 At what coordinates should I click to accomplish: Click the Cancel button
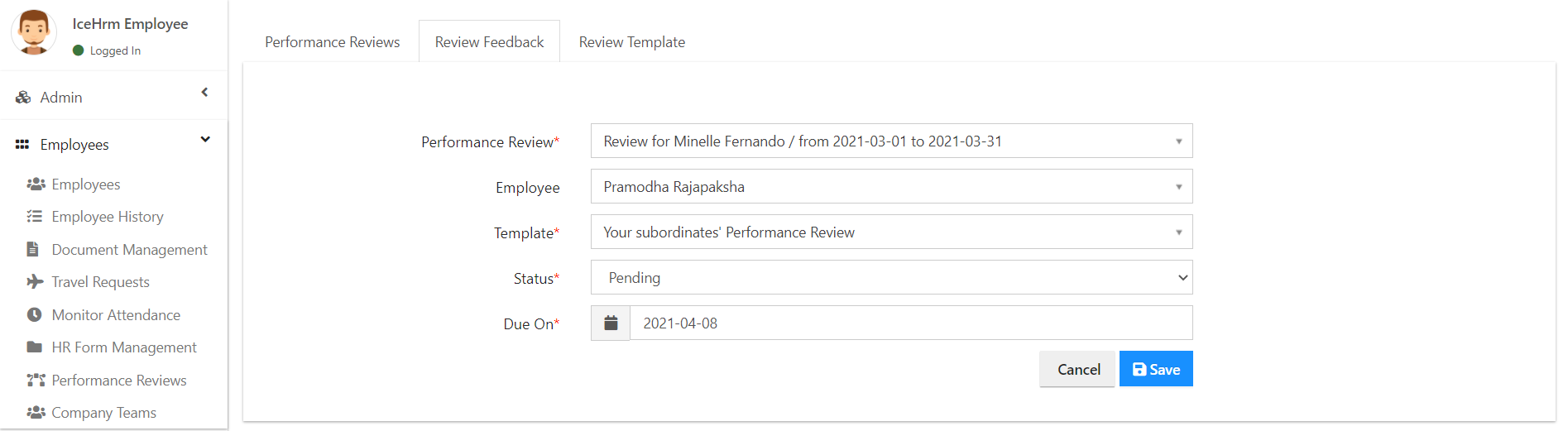[1077, 369]
